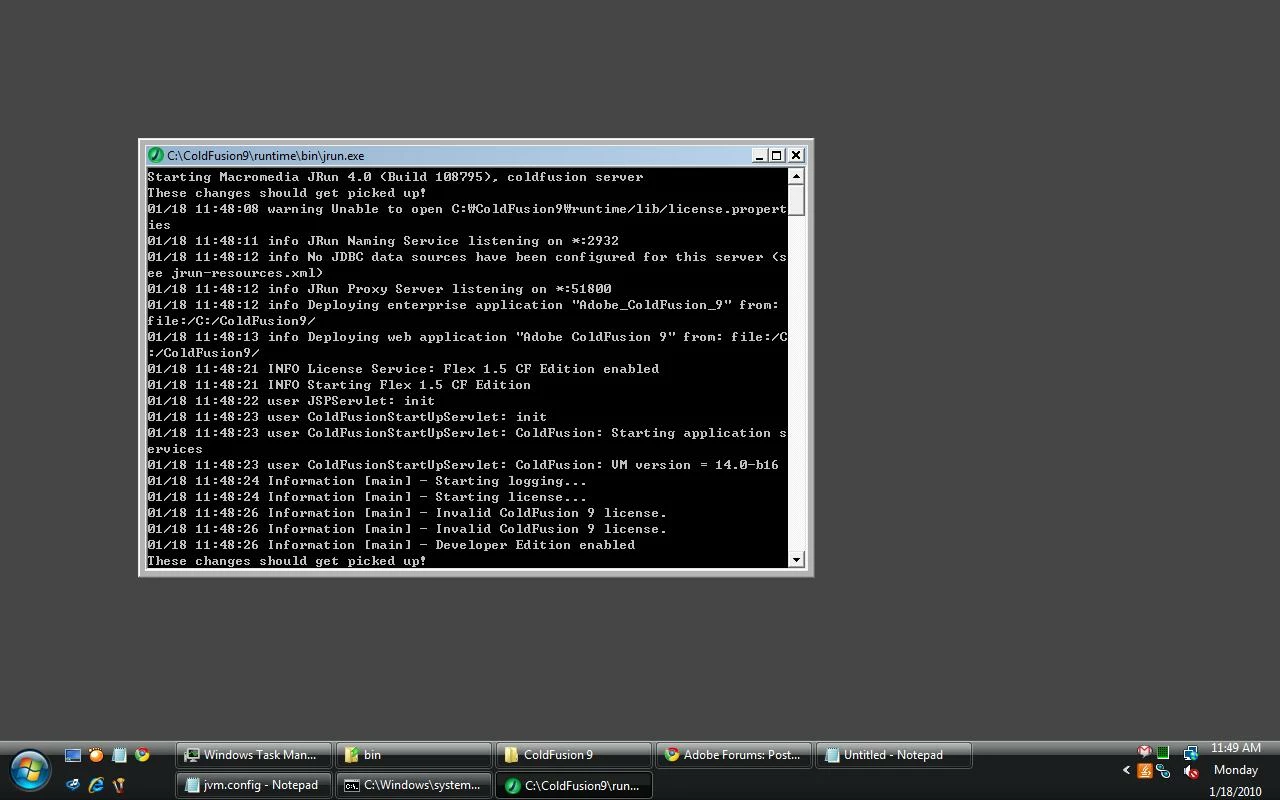1280x800 pixels.
Task: Click the console scrollbar down arrow
Action: 796,560
